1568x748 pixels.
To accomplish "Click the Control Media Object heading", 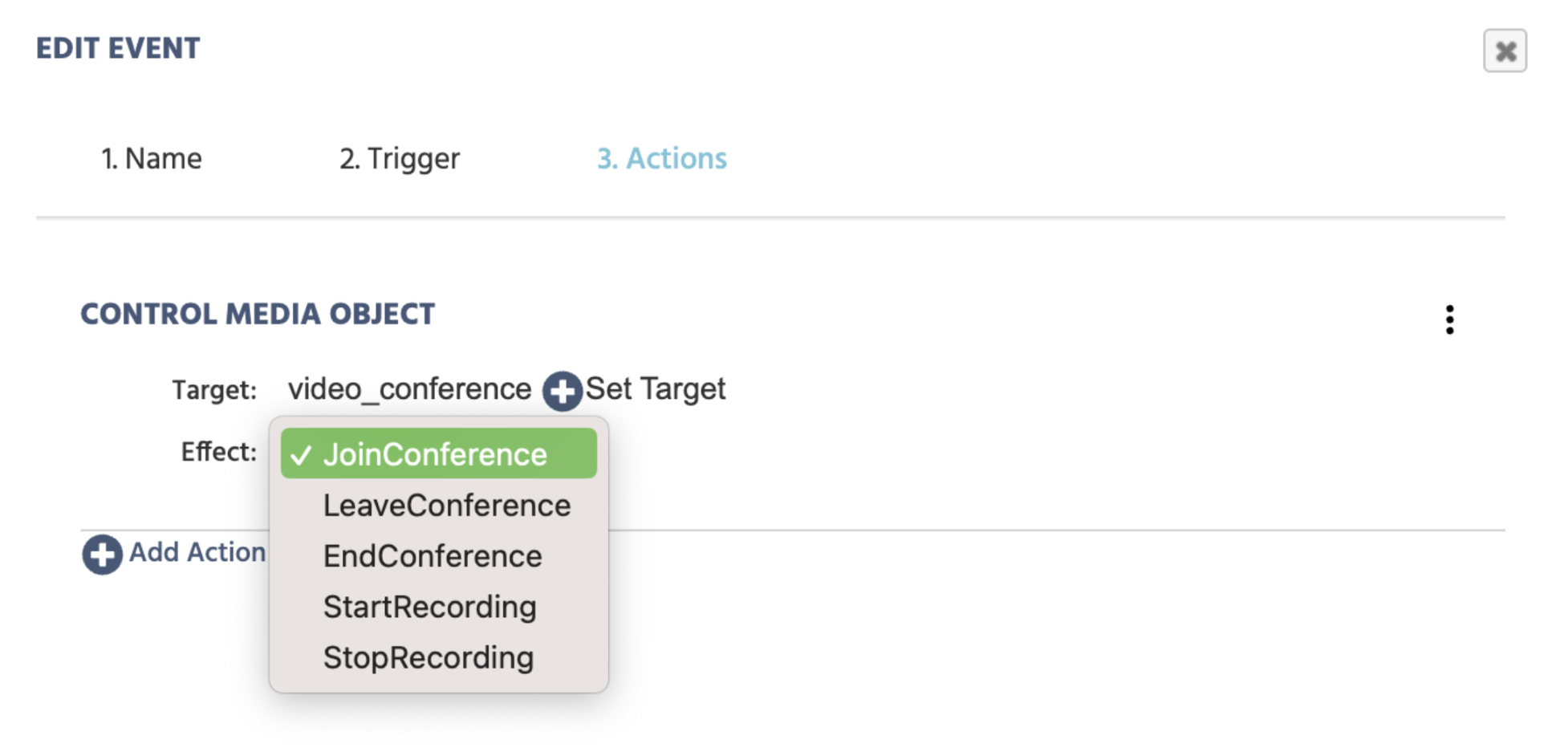I will point(258,314).
